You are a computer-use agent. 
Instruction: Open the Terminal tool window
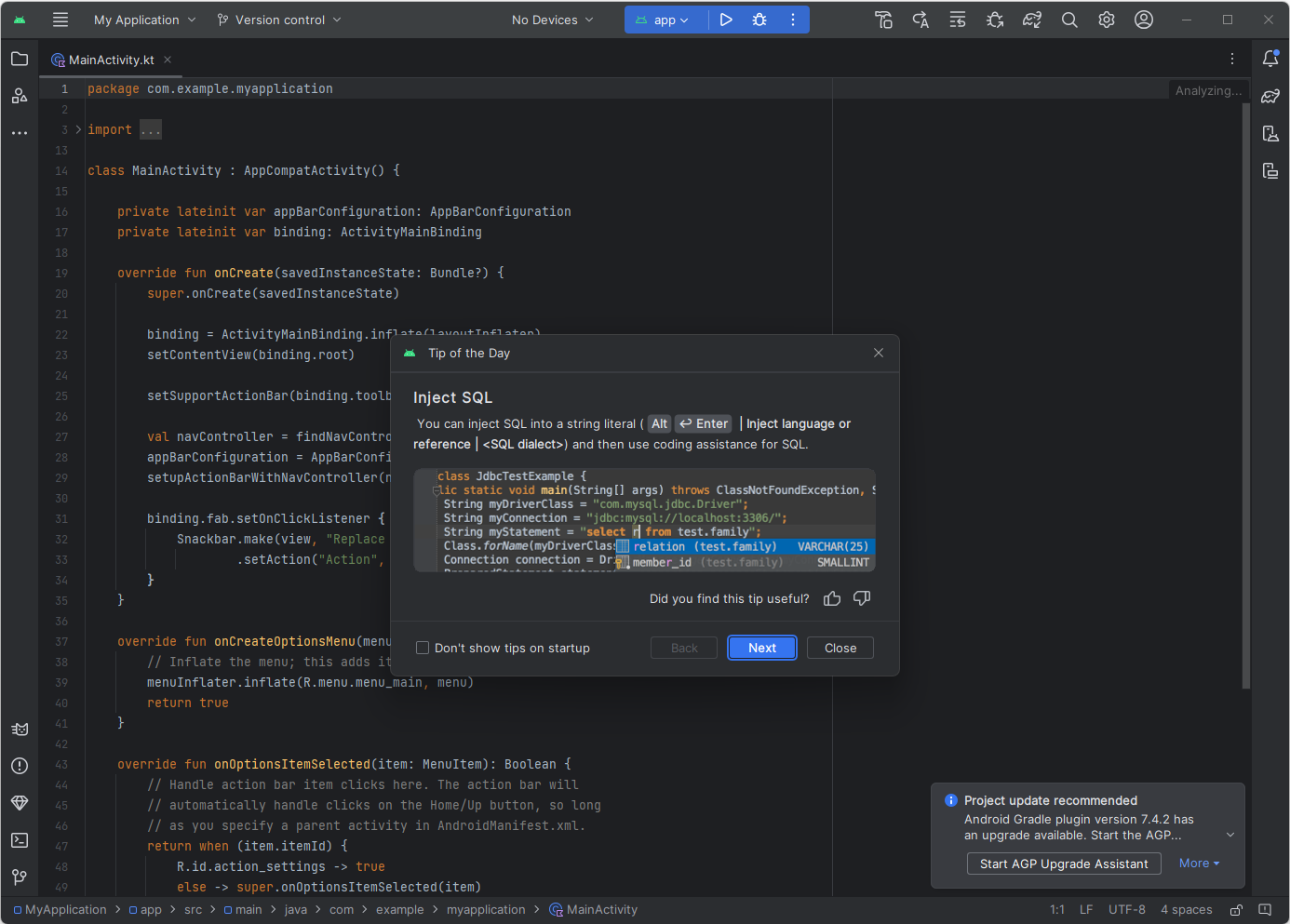[20, 840]
